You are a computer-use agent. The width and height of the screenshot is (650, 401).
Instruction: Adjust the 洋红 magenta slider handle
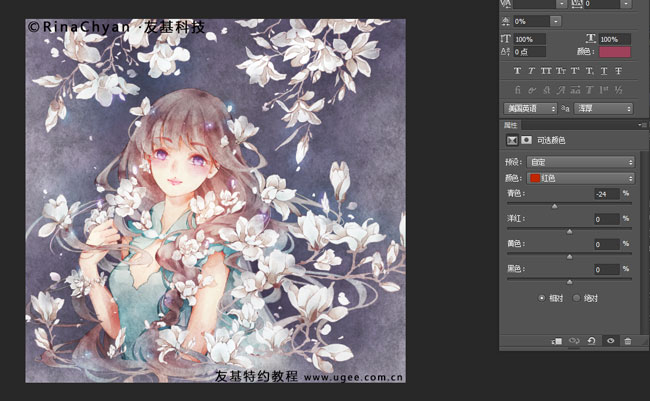[x=569, y=231]
